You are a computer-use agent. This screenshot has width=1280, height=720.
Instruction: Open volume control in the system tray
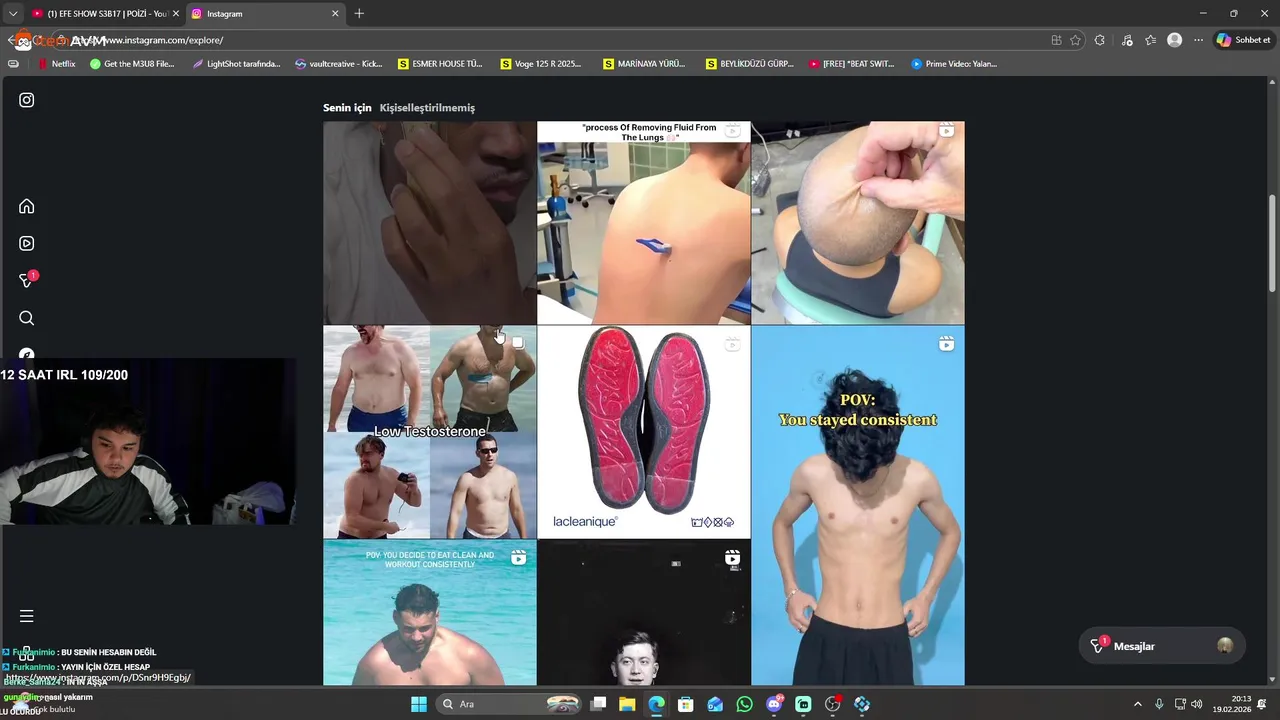point(1197,704)
